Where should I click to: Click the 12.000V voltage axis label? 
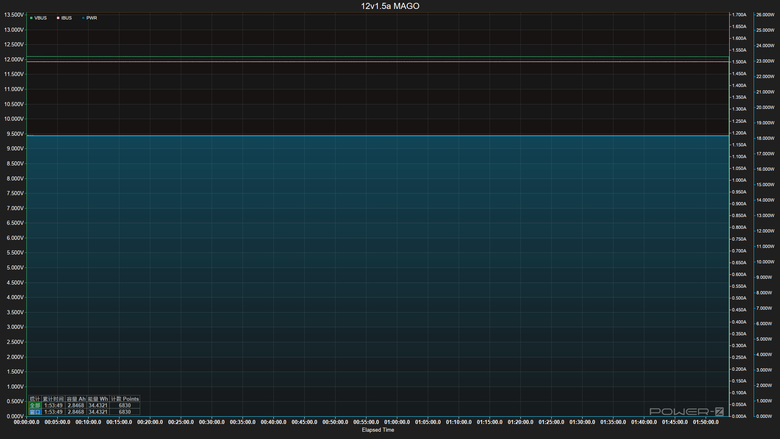click(x=14, y=59)
